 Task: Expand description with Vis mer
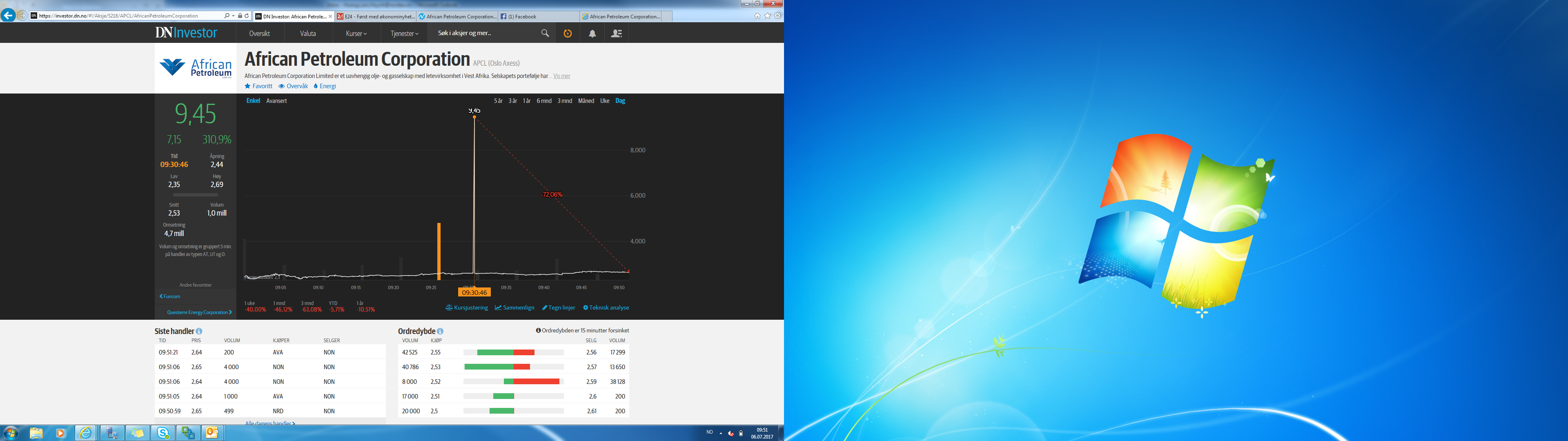(x=562, y=76)
